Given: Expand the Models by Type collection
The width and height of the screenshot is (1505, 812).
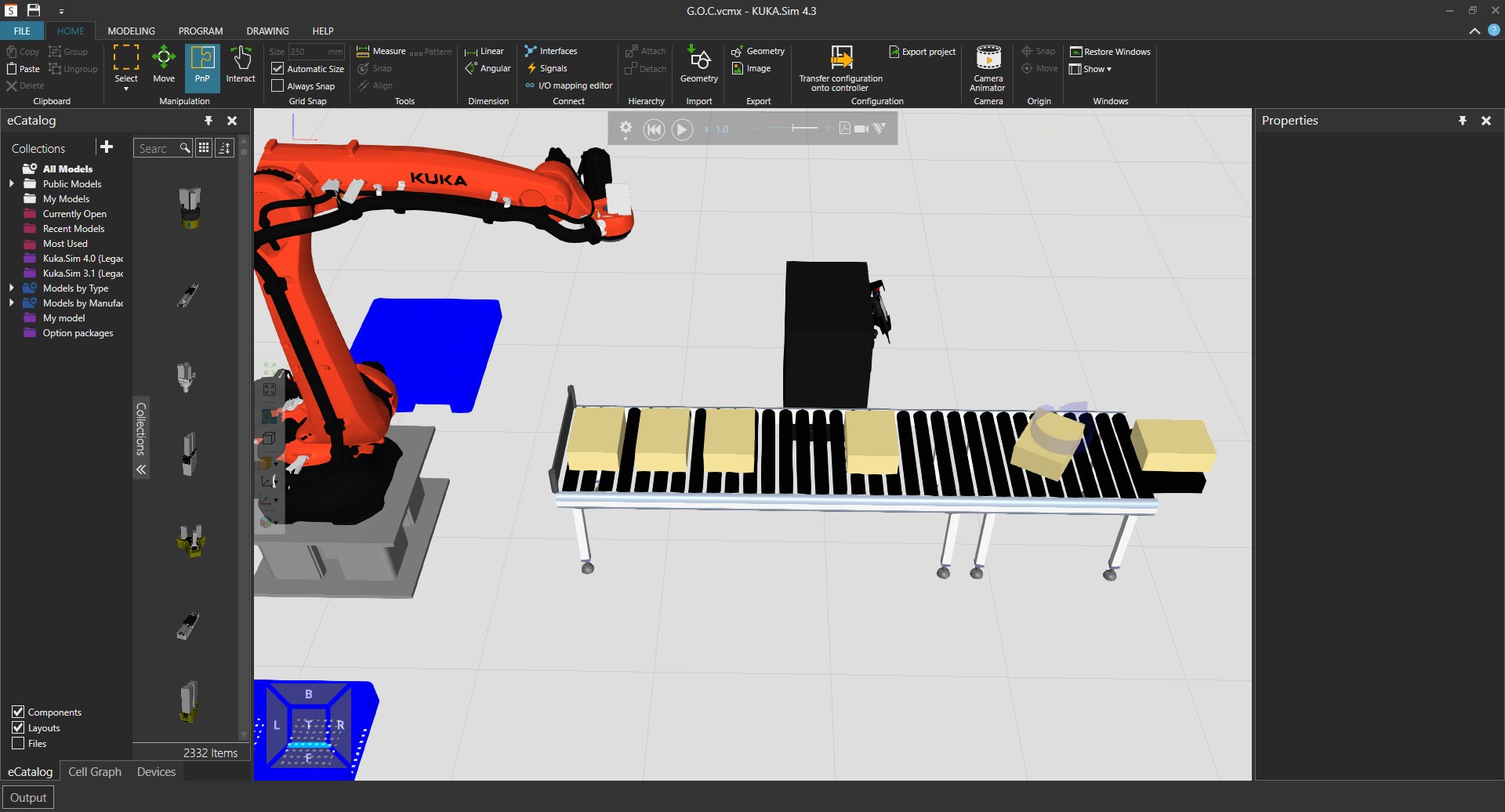Looking at the screenshot, I should pos(12,288).
